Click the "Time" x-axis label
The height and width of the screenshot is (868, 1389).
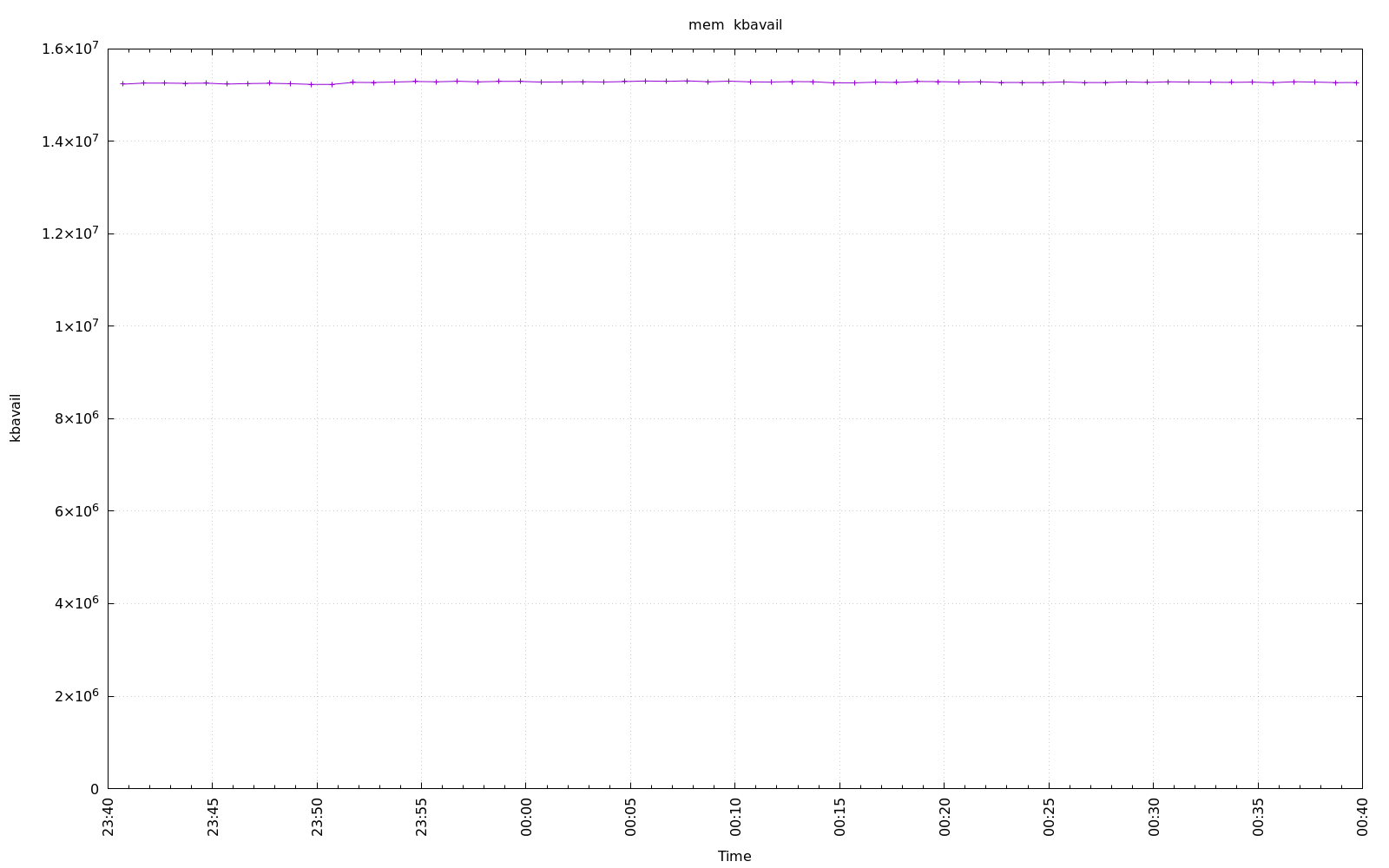[x=734, y=856]
